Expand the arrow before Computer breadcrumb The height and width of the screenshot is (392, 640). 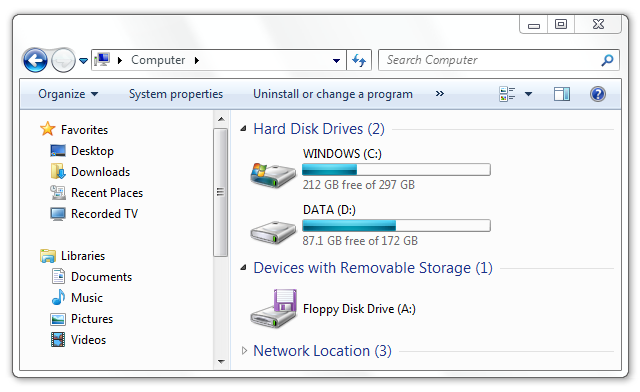point(120,60)
